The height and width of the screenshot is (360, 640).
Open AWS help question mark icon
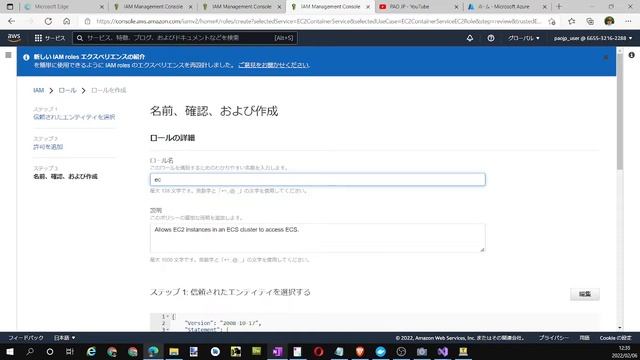point(491,38)
